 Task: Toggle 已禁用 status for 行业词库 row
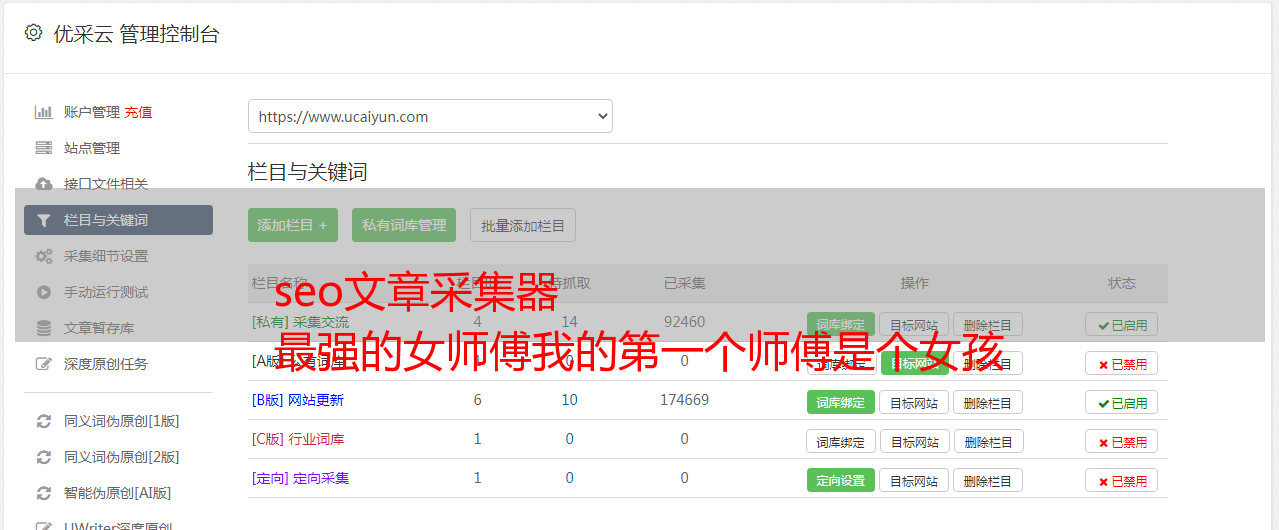tap(1122, 441)
